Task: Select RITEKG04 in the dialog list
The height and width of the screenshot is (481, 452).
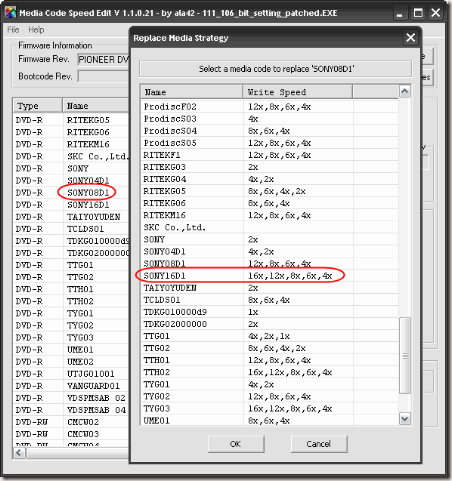Action: point(269,179)
